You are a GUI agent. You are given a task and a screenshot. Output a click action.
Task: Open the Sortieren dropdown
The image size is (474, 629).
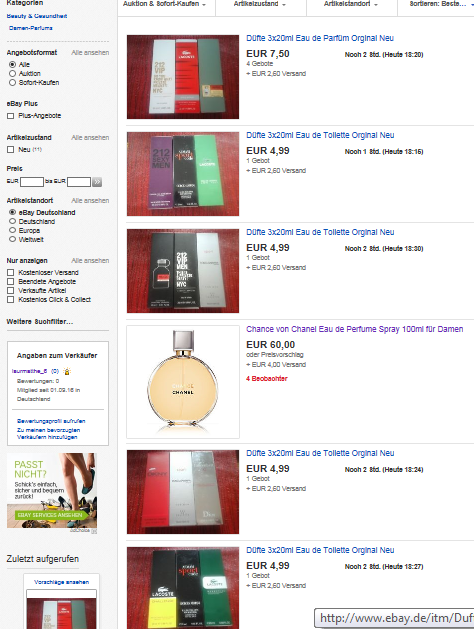pos(438,5)
